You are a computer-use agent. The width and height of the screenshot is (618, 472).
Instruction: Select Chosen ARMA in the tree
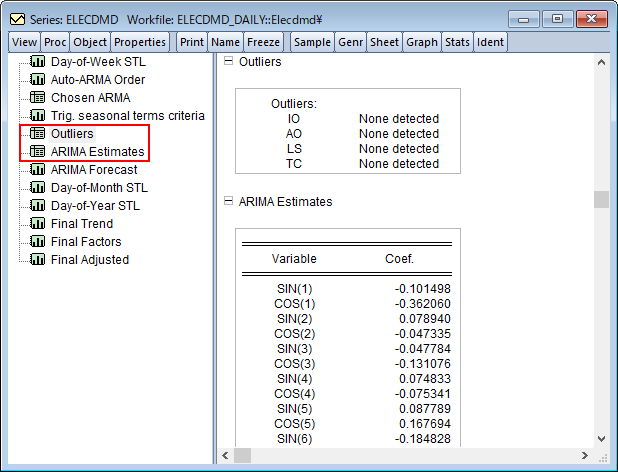(x=91, y=98)
